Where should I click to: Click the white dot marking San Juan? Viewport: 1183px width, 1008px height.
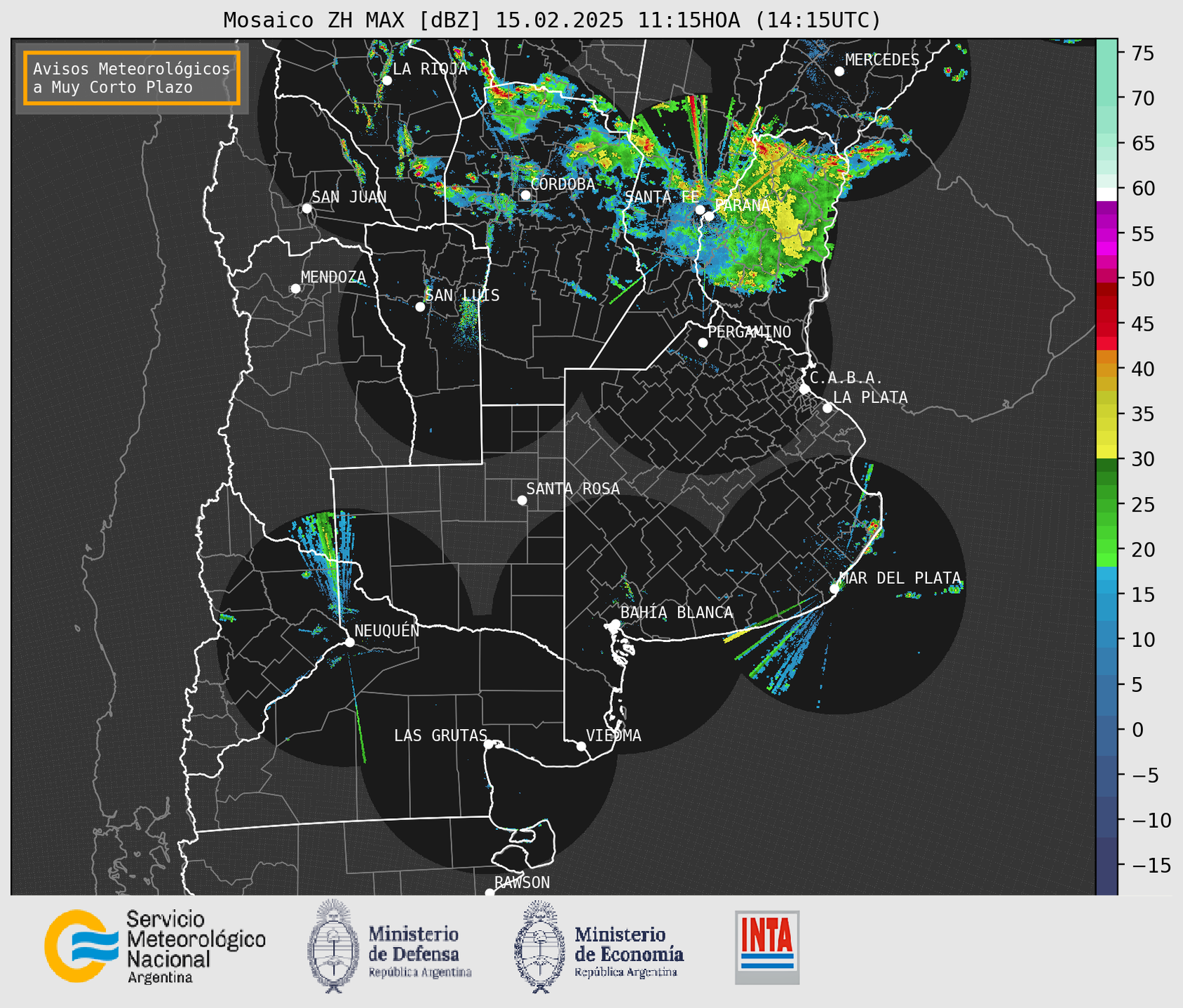tap(306, 208)
